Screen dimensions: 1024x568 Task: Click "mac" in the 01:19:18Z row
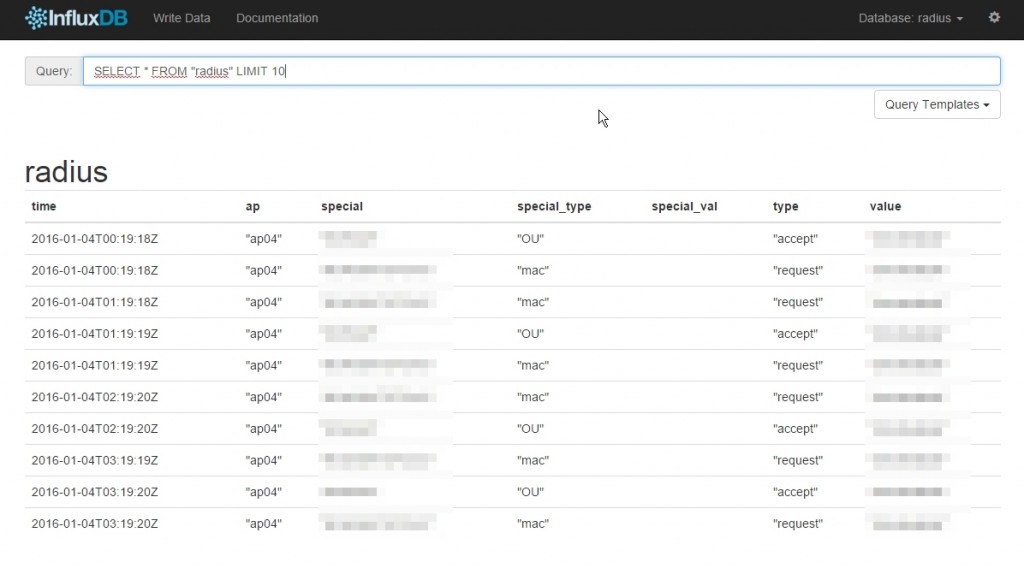(x=533, y=302)
